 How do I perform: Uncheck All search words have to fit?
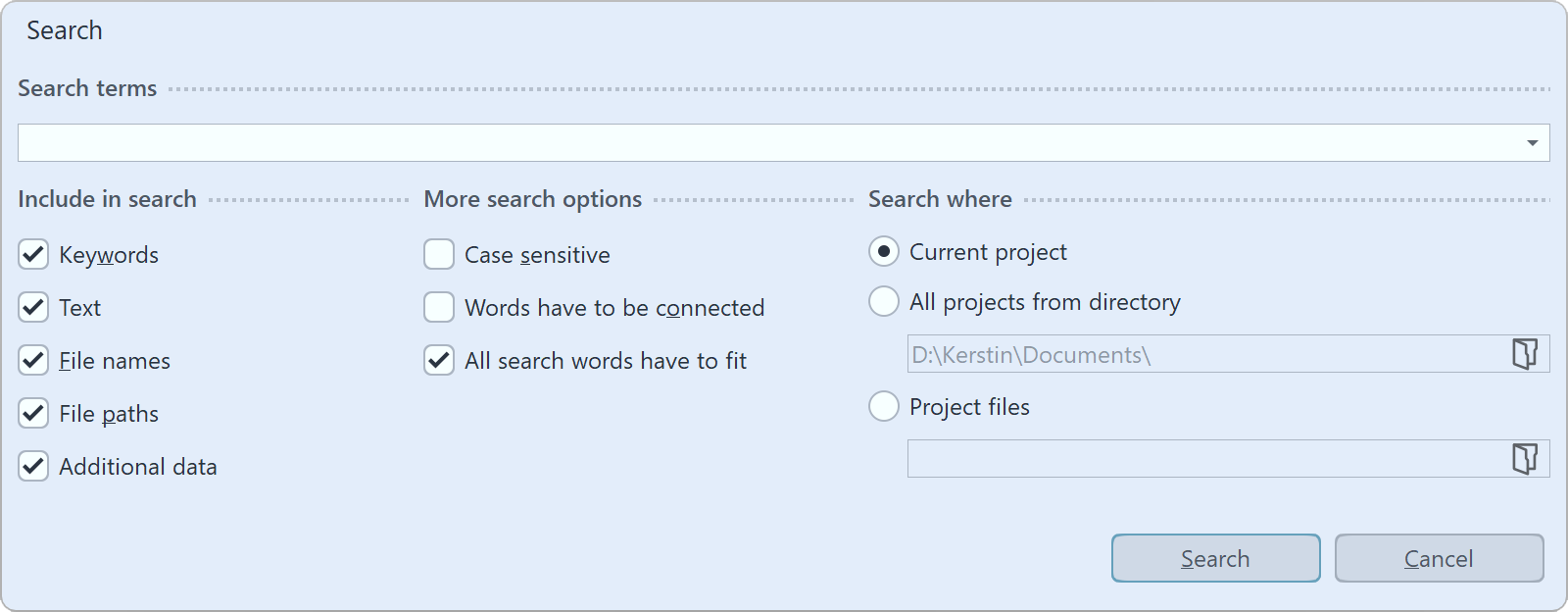[x=438, y=360]
